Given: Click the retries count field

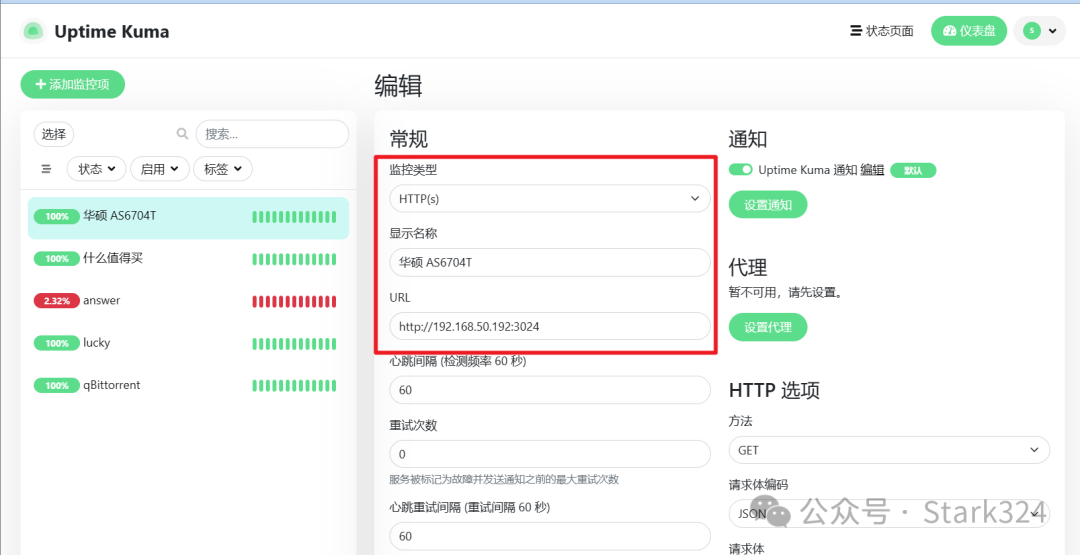Looking at the screenshot, I should [x=550, y=454].
